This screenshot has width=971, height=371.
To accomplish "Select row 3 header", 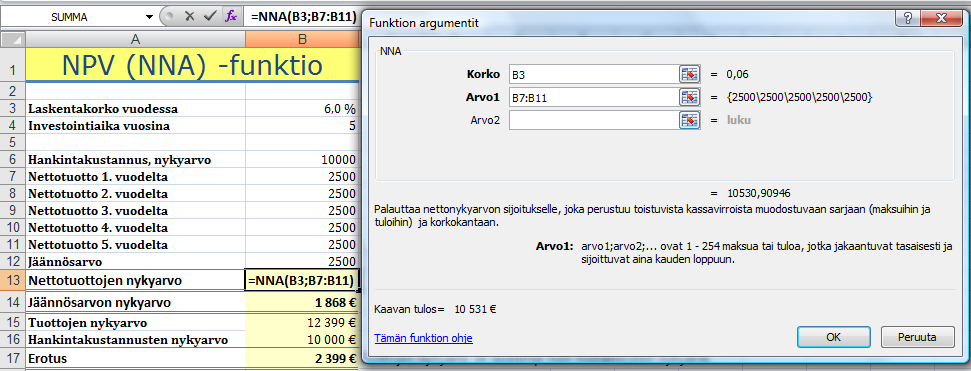I will (12, 109).
